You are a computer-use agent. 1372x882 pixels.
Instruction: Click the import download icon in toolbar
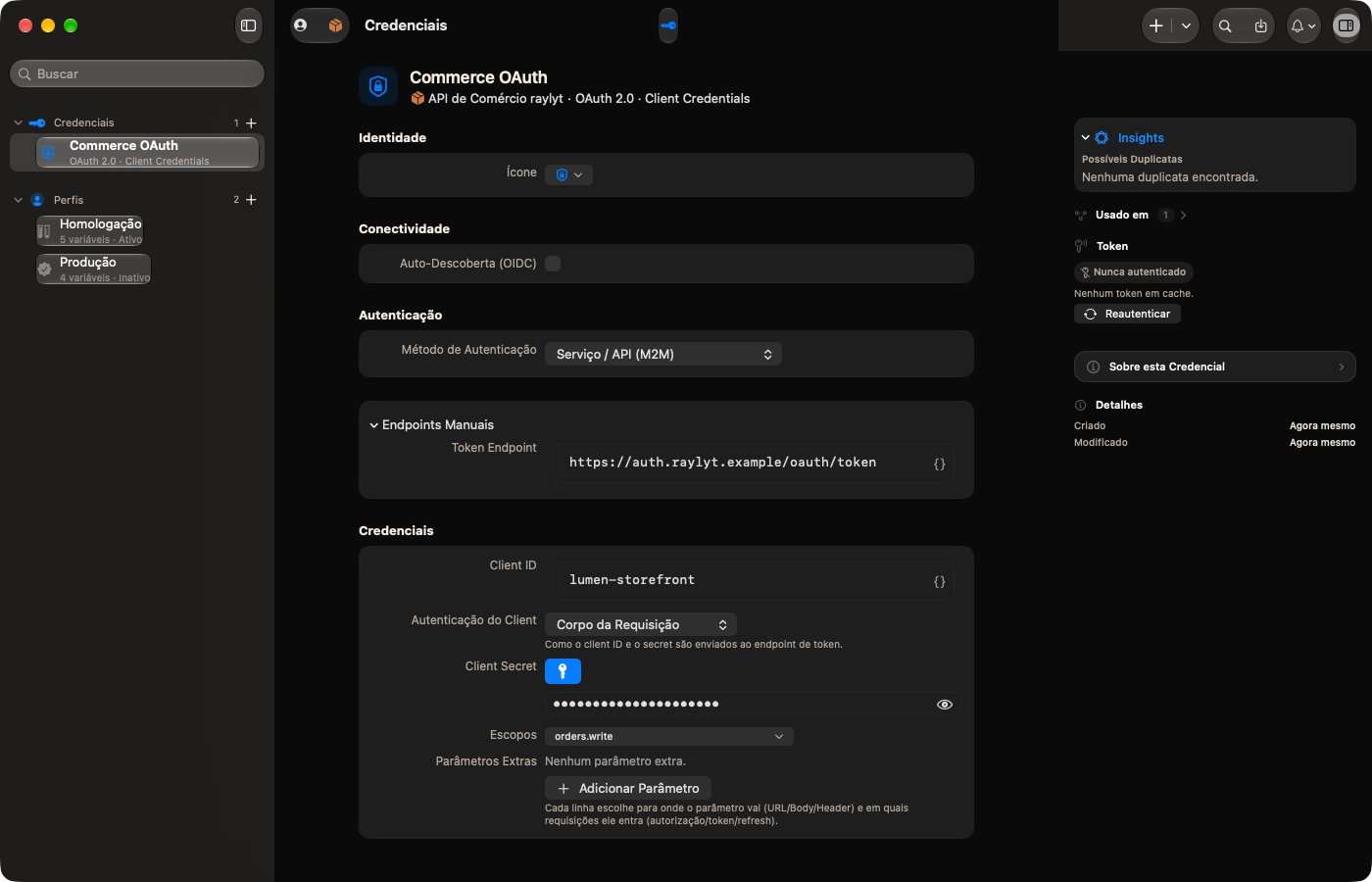(1260, 26)
